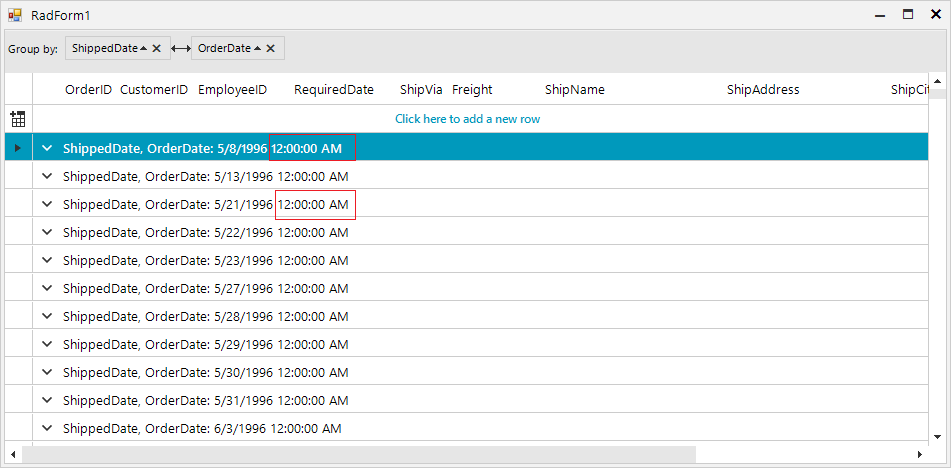
Task: Select the 5/13/1996 group row text
Action: click(206, 176)
